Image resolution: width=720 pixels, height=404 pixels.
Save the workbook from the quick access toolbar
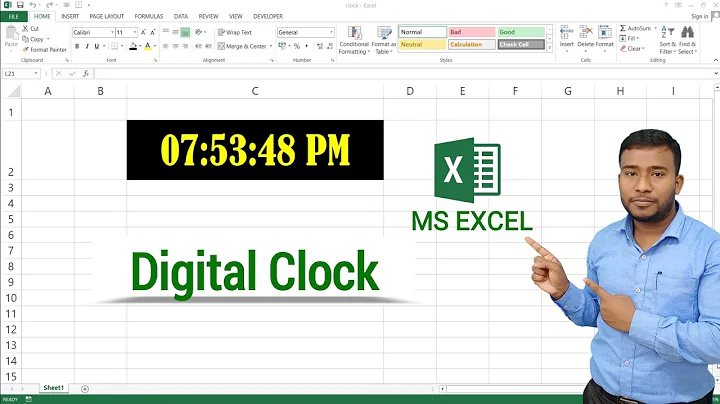pos(20,5)
